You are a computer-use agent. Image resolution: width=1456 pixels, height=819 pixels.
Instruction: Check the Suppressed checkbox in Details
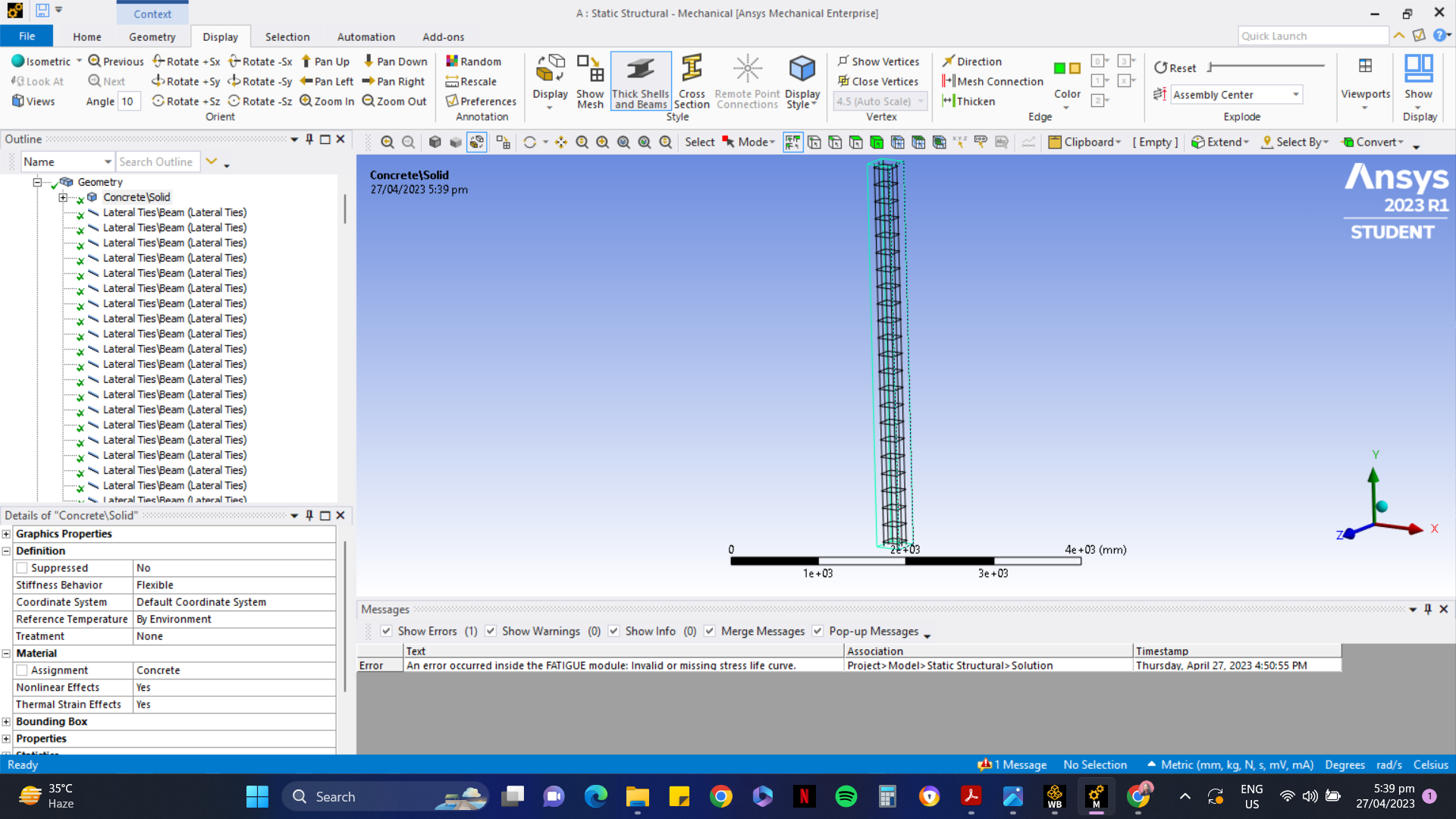tap(22, 568)
